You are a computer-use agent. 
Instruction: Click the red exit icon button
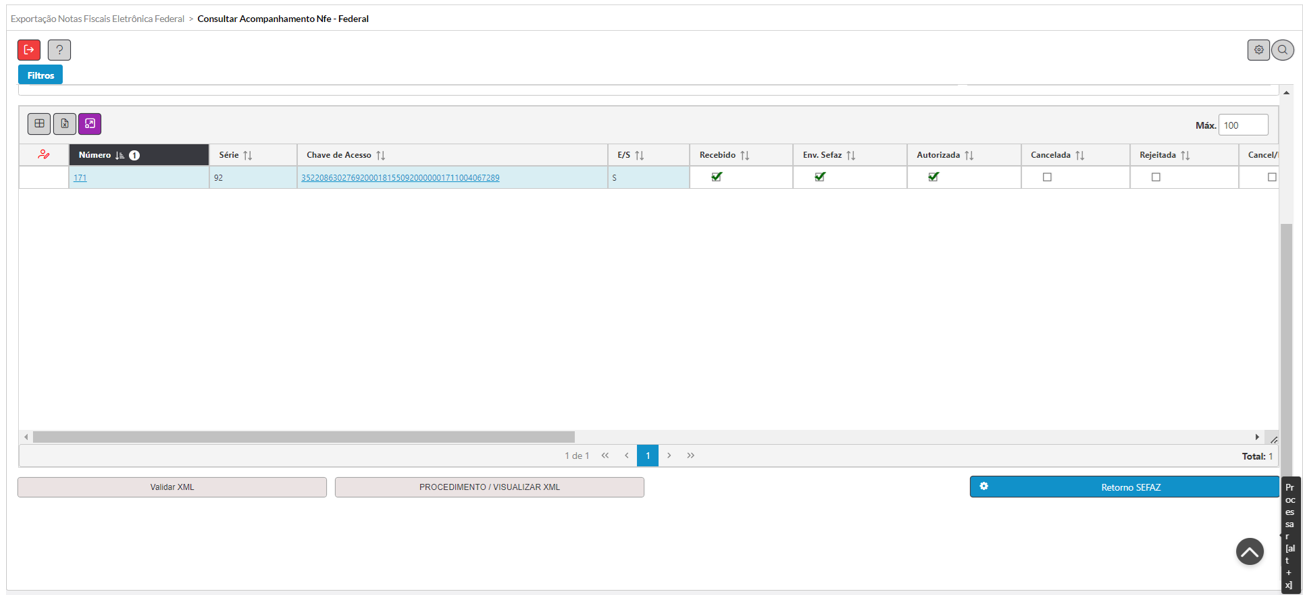click(29, 50)
